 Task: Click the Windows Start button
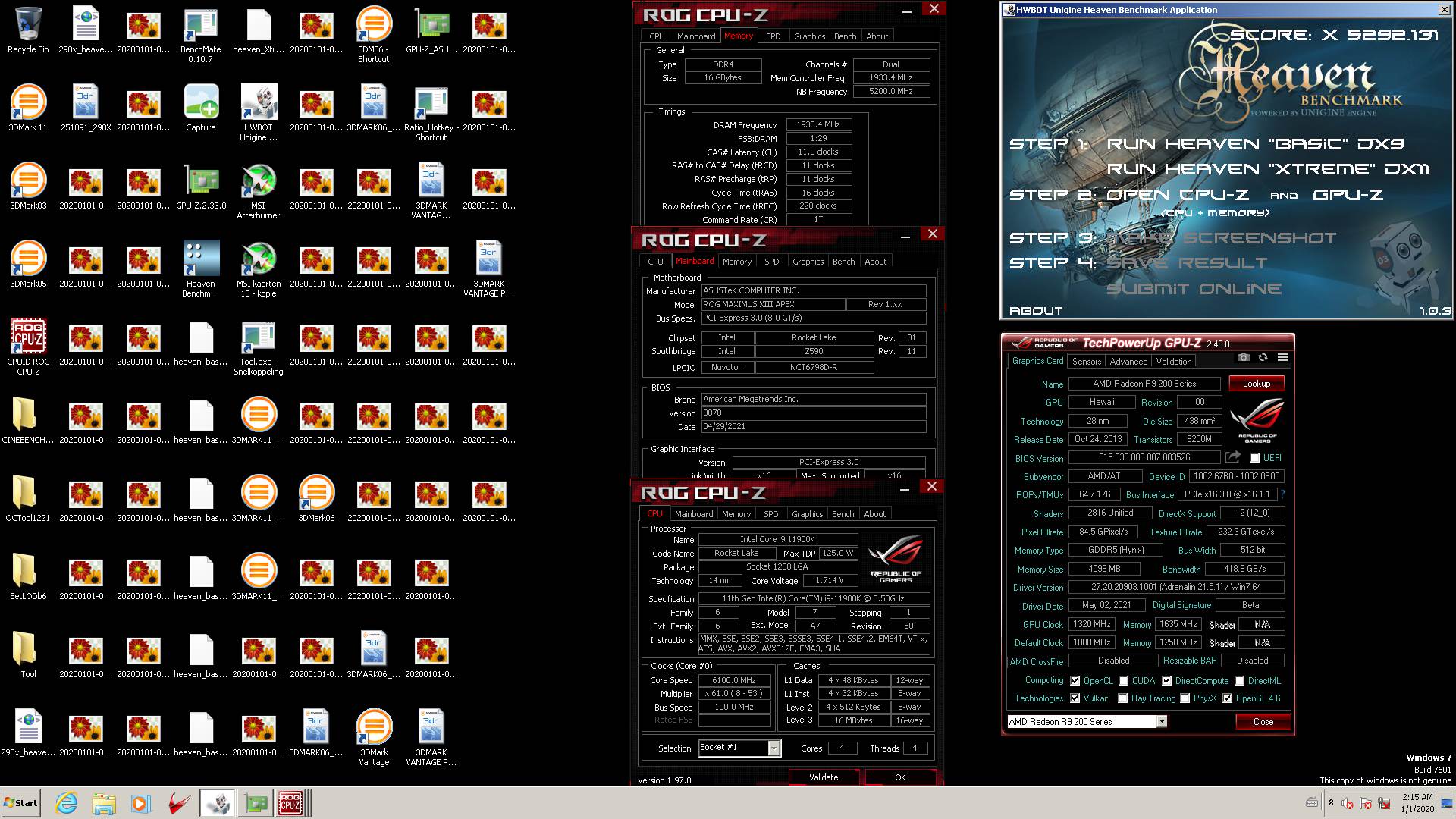pyautogui.click(x=20, y=803)
